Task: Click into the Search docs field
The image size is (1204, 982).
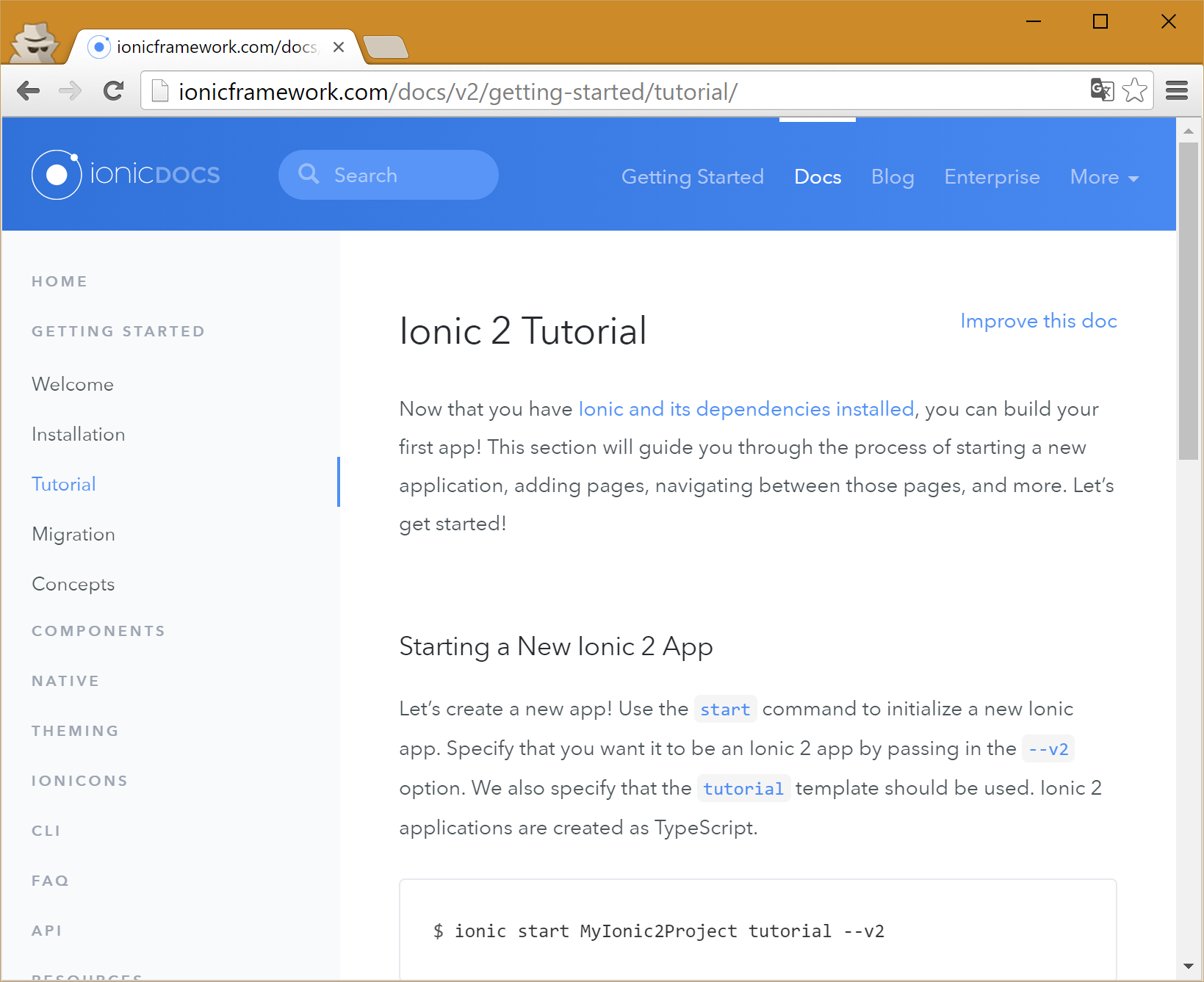Action: (389, 175)
